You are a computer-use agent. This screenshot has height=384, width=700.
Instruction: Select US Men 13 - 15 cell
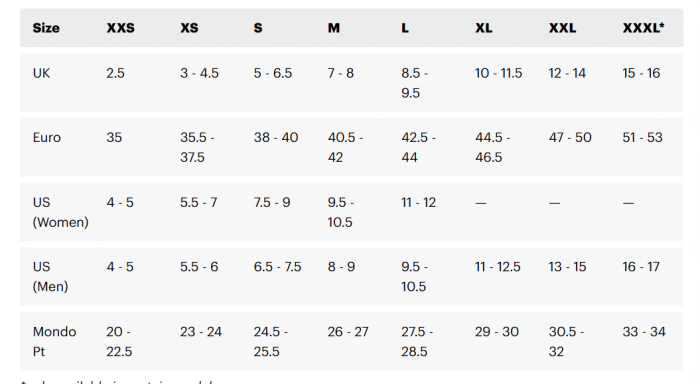(x=567, y=267)
